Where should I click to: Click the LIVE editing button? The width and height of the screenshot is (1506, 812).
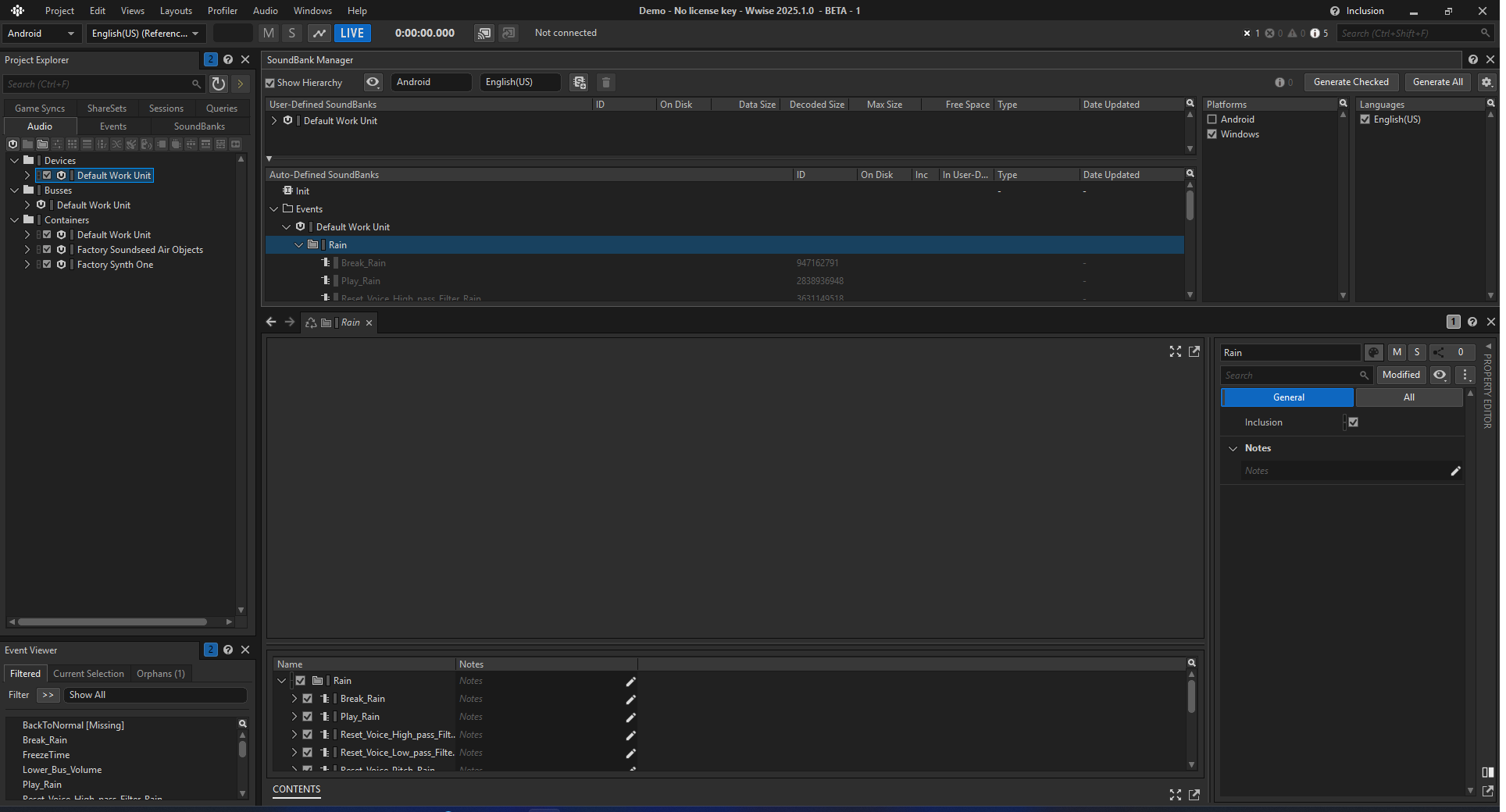coord(352,33)
